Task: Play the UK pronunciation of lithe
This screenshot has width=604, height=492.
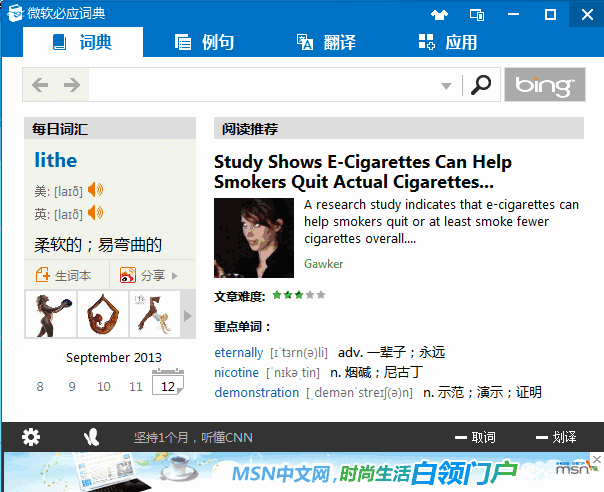Action: [x=96, y=213]
